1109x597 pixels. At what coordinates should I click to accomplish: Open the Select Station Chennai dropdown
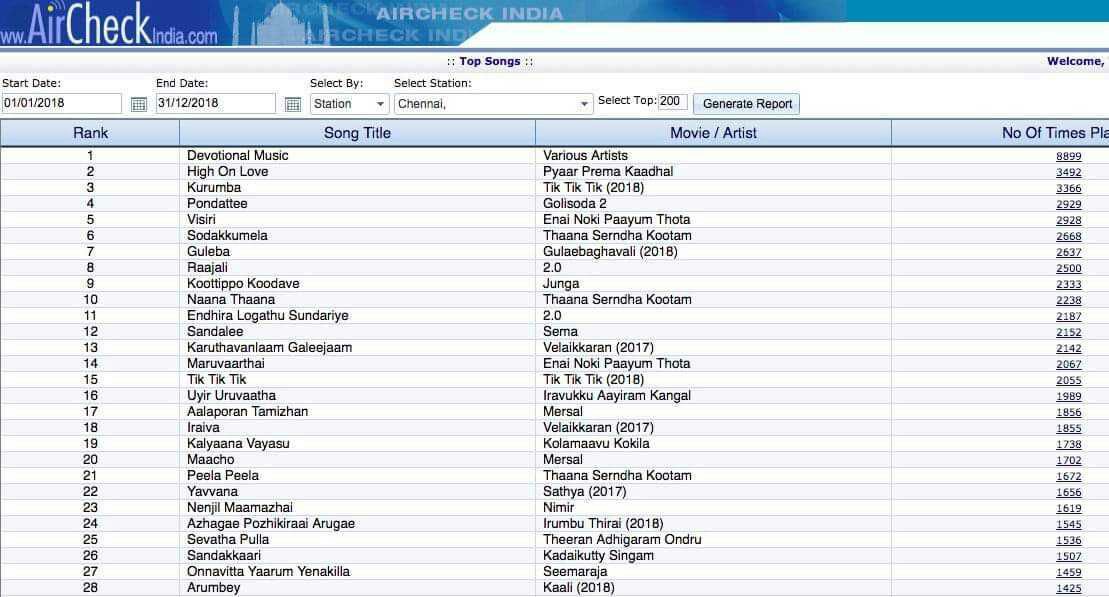pos(493,104)
